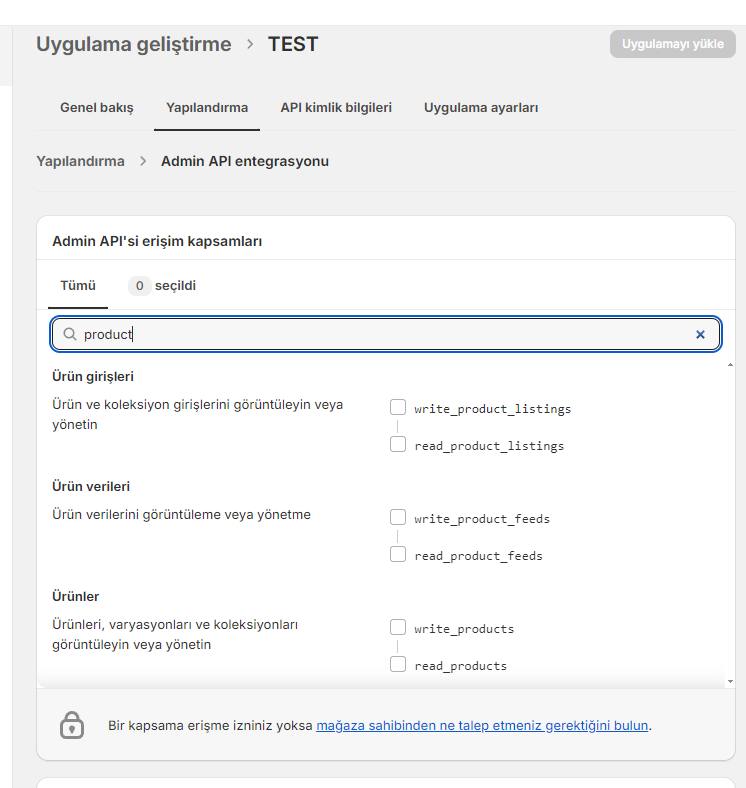Enable write_product_listings scope
746x788 pixels.
[x=398, y=407]
